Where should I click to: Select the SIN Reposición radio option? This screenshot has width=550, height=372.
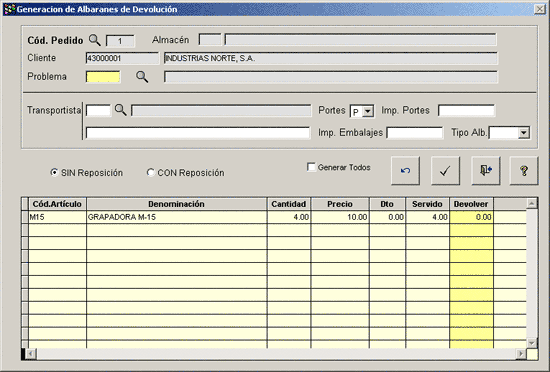54,172
